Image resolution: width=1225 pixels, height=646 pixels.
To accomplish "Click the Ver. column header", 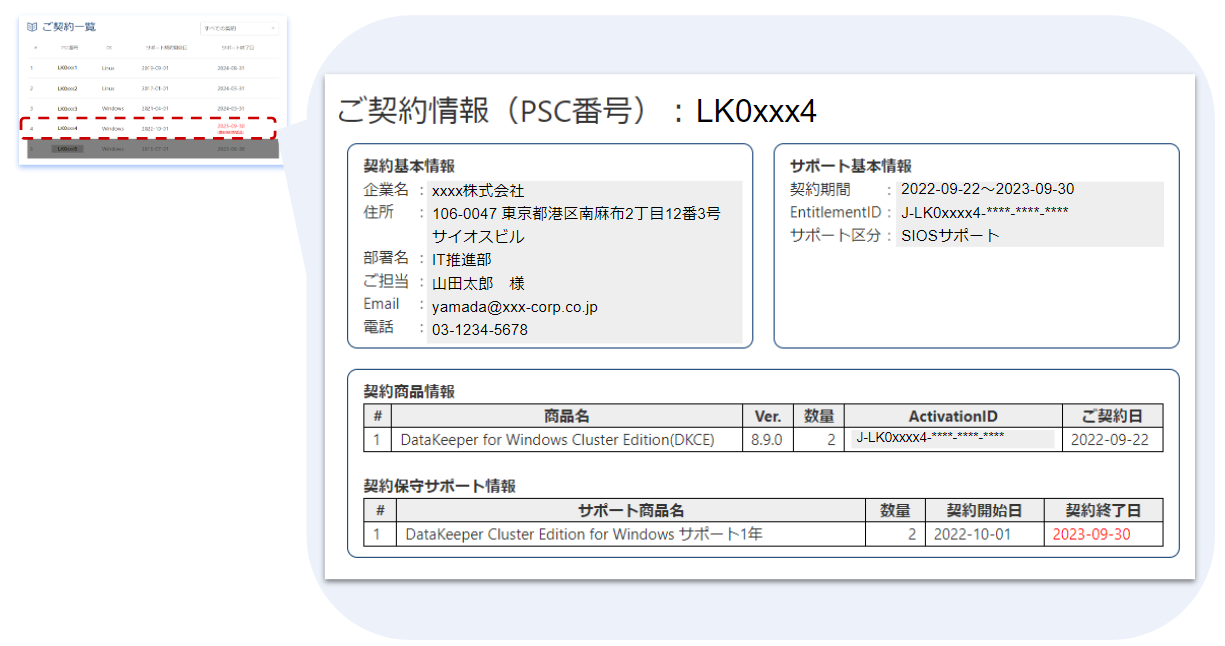I will pyautogui.click(x=767, y=416).
